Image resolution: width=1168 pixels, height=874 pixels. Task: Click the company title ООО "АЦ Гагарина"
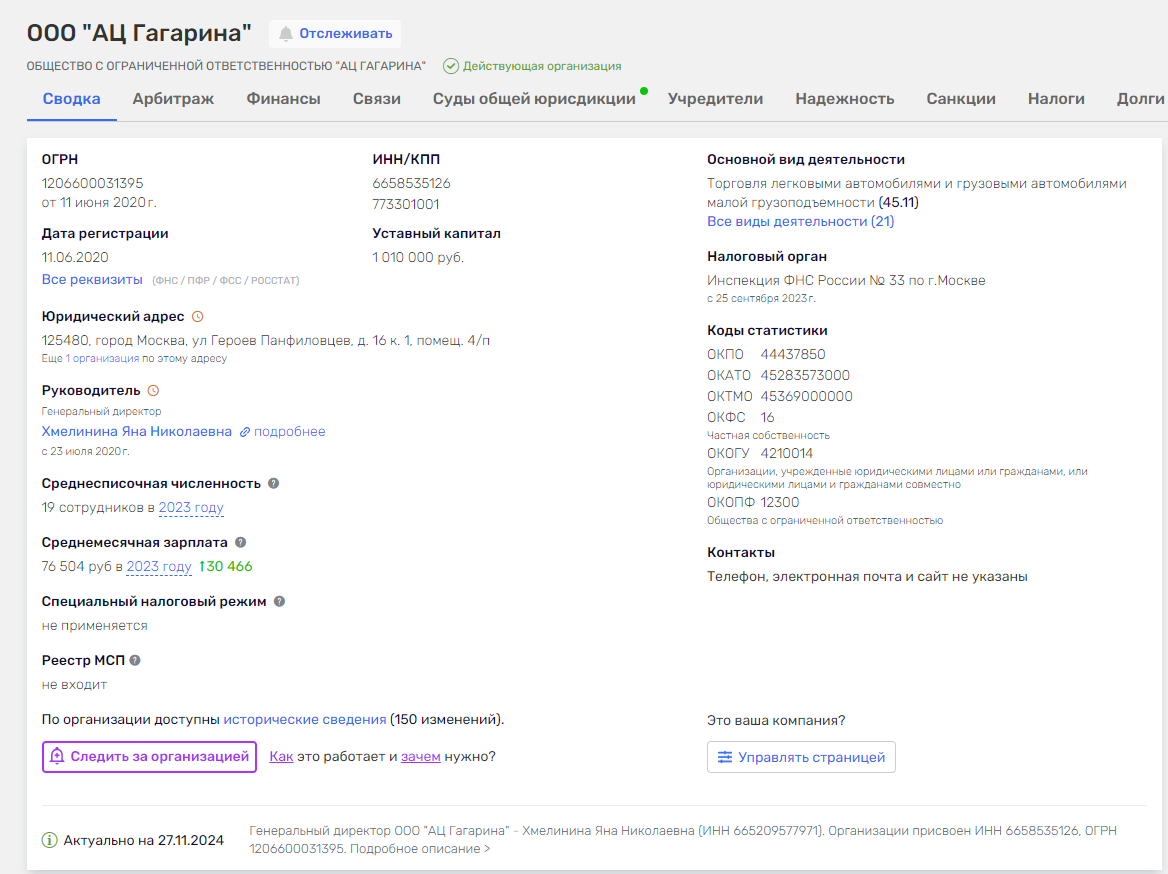(139, 33)
